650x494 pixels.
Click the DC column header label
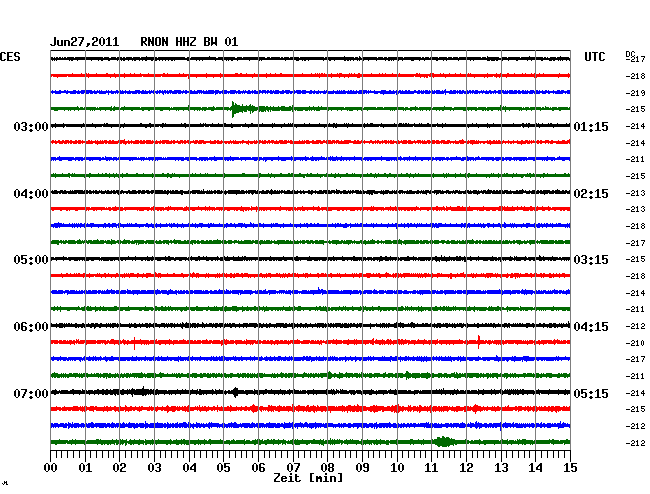[x=630, y=54]
